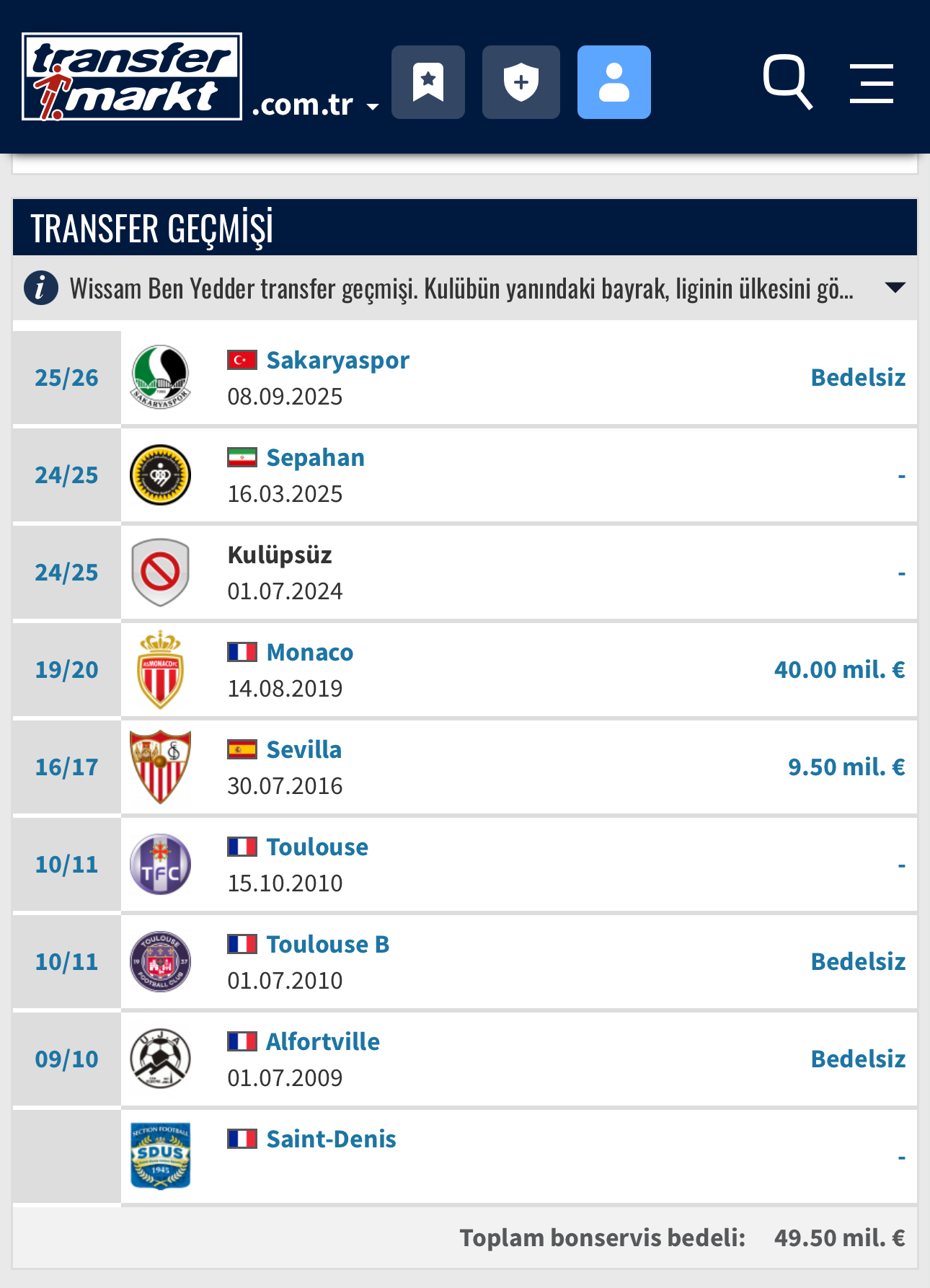The width and height of the screenshot is (930, 1288).
Task: Open the Sepahan club link
Action: pyautogui.click(x=315, y=457)
